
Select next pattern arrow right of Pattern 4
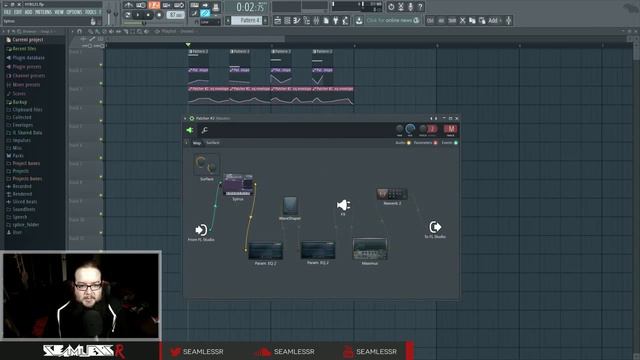pyautogui.click(x=265, y=20)
